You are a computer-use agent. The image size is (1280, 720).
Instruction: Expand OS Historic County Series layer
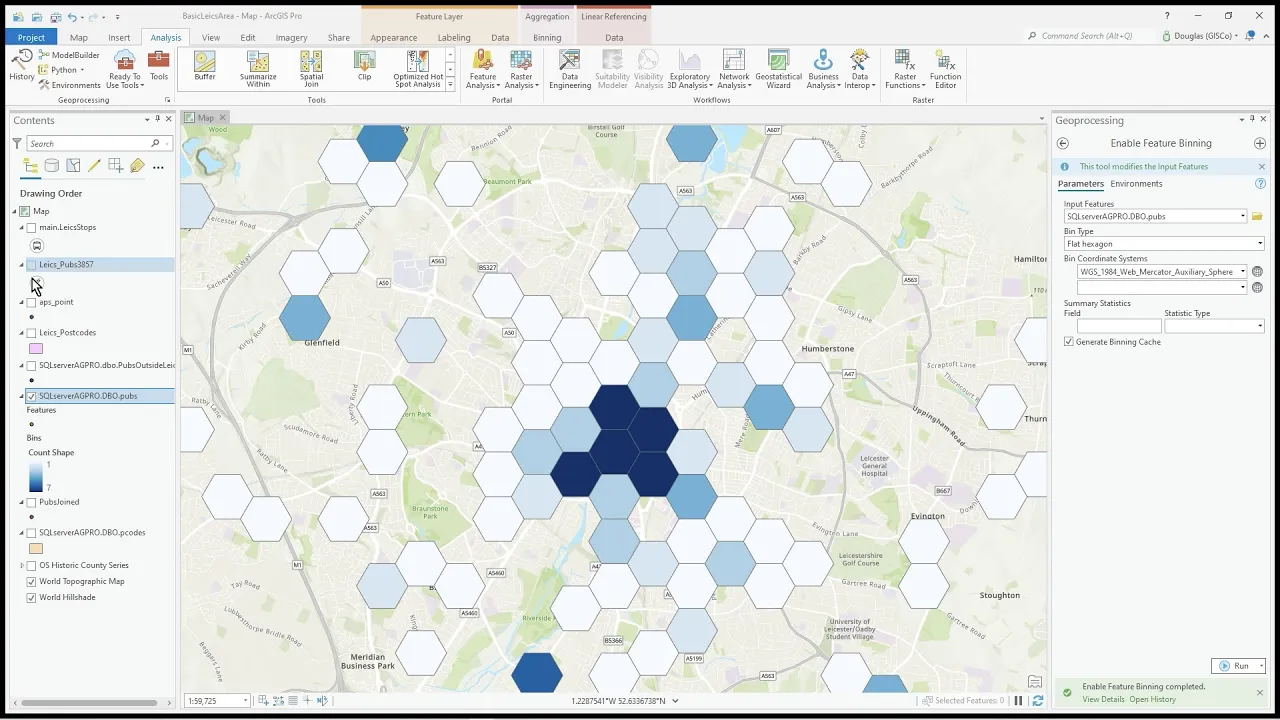point(22,566)
